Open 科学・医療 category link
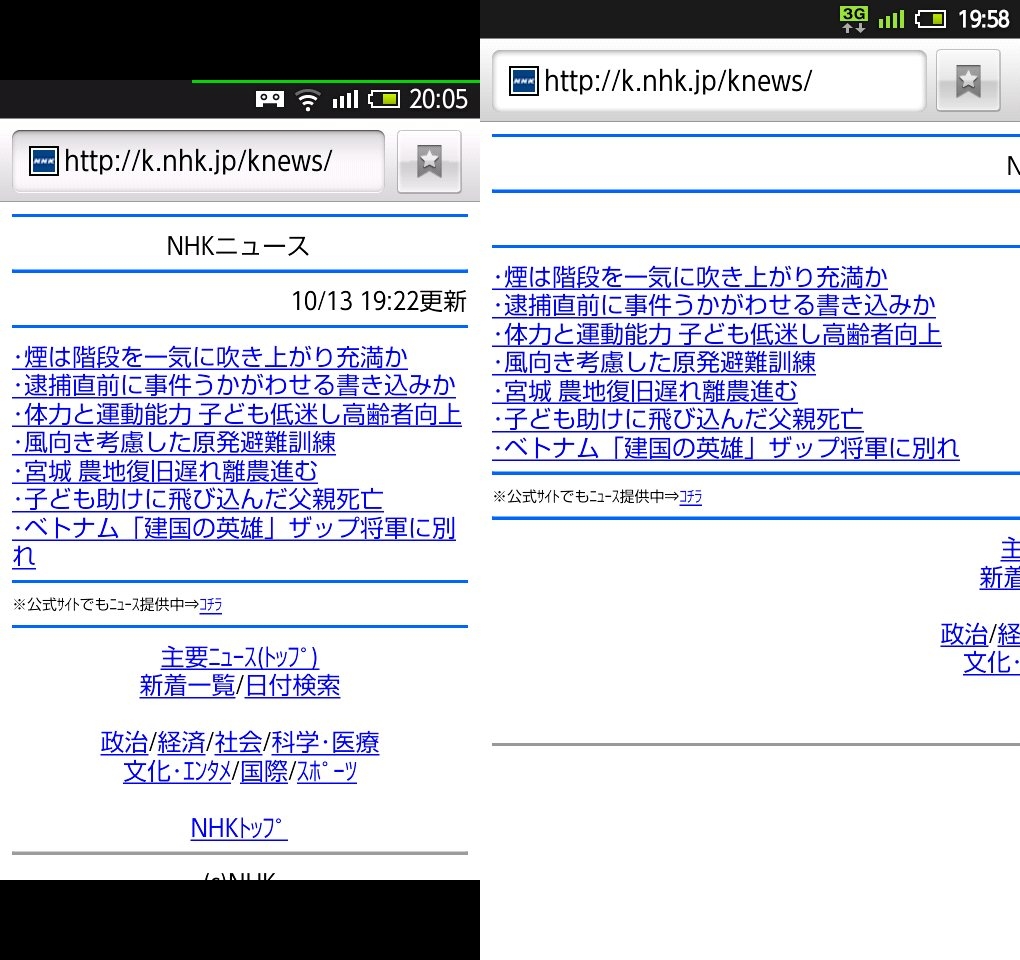Image resolution: width=1020 pixels, height=960 pixels. 325,743
